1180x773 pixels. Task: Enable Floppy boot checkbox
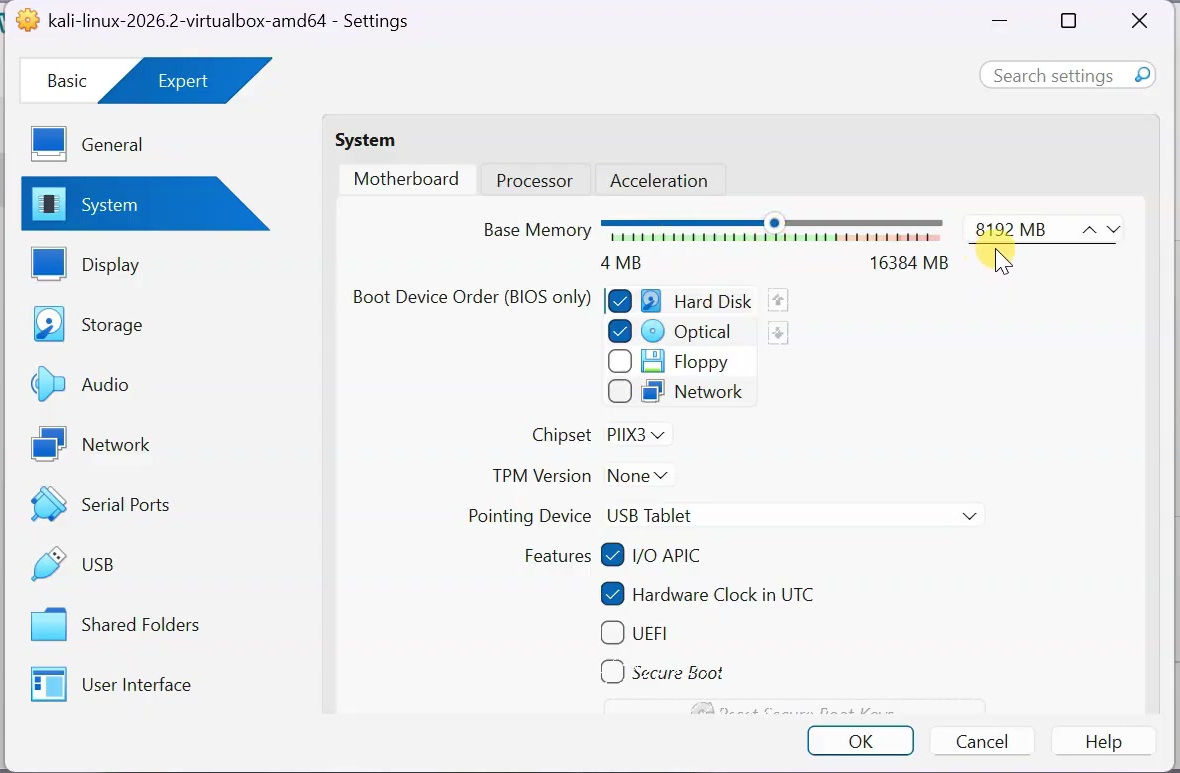(619, 361)
